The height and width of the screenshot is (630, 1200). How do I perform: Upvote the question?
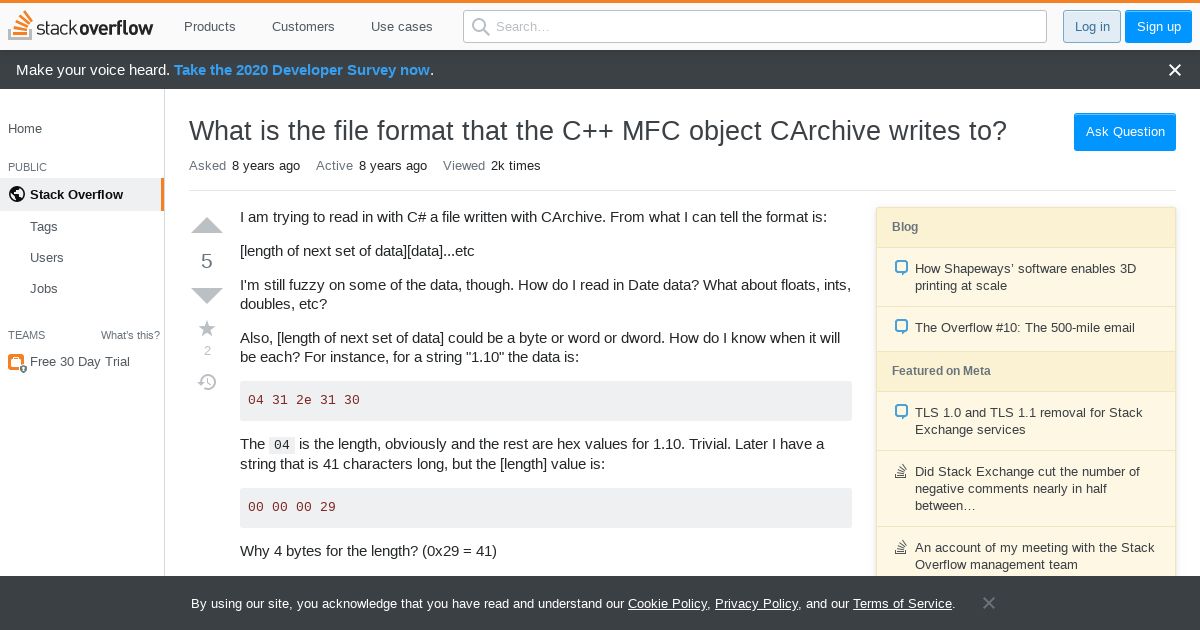pos(207,226)
